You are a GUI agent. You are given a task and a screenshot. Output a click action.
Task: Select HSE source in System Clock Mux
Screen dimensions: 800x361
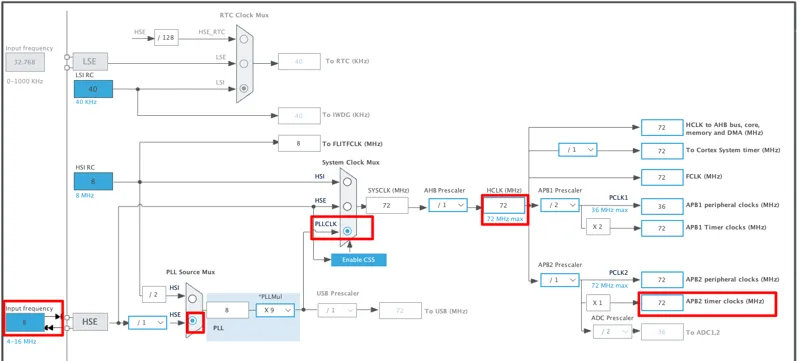point(347,207)
